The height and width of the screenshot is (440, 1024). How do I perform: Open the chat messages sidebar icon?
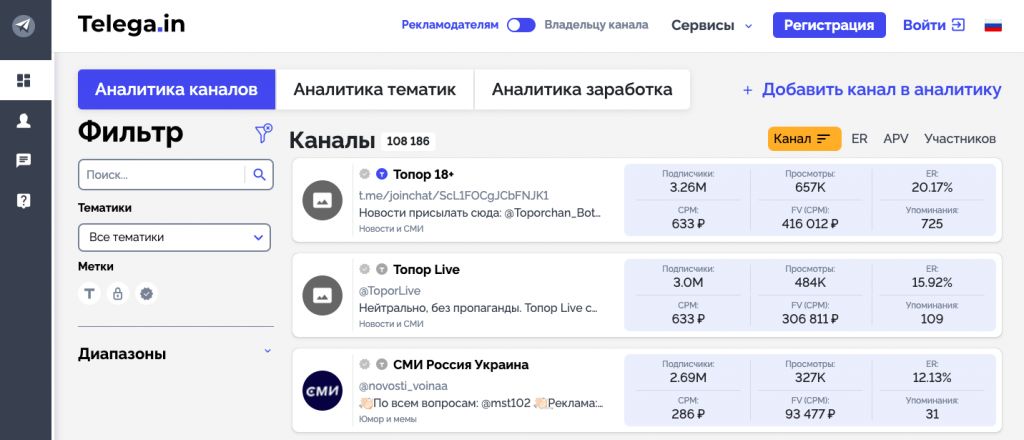[x=24, y=160]
